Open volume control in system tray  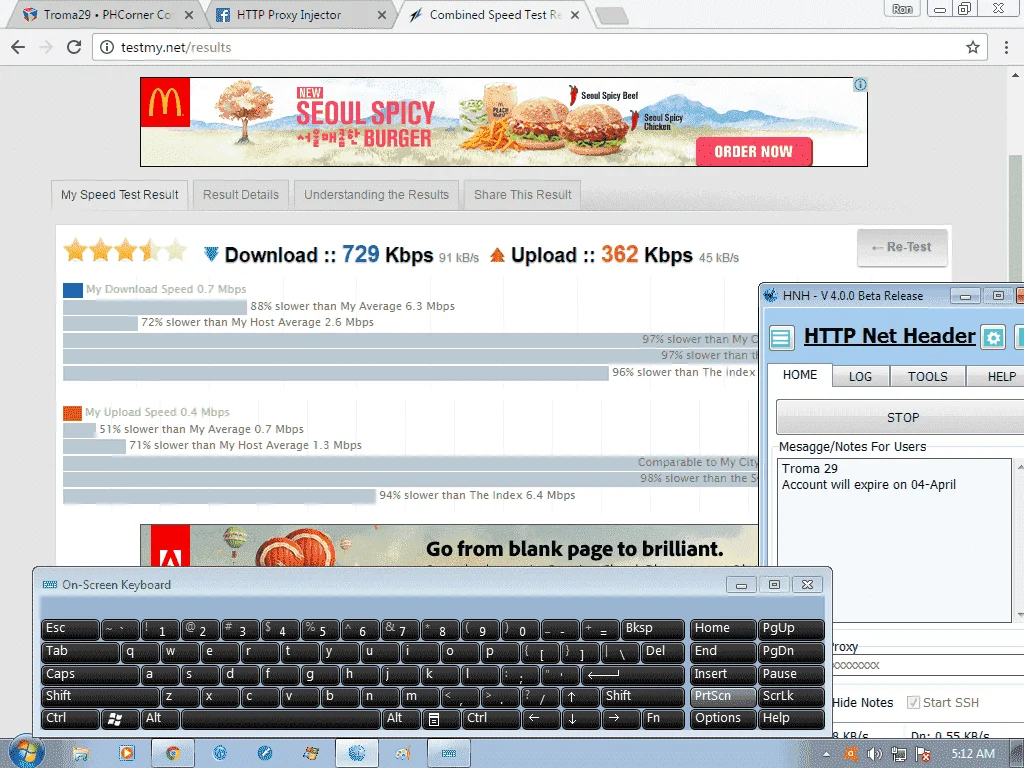(874, 754)
